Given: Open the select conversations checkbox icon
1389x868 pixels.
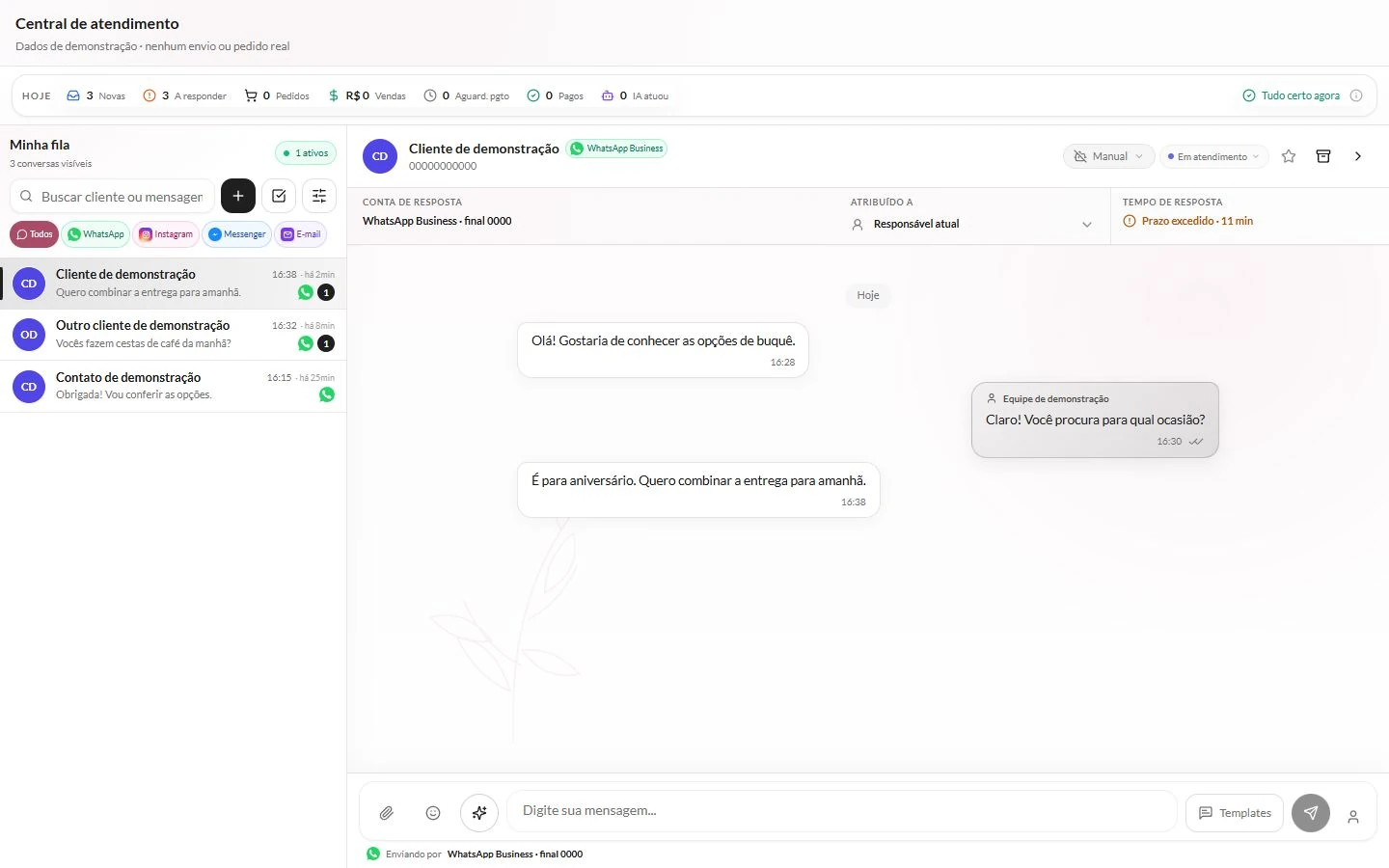Looking at the screenshot, I should coord(279,196).
